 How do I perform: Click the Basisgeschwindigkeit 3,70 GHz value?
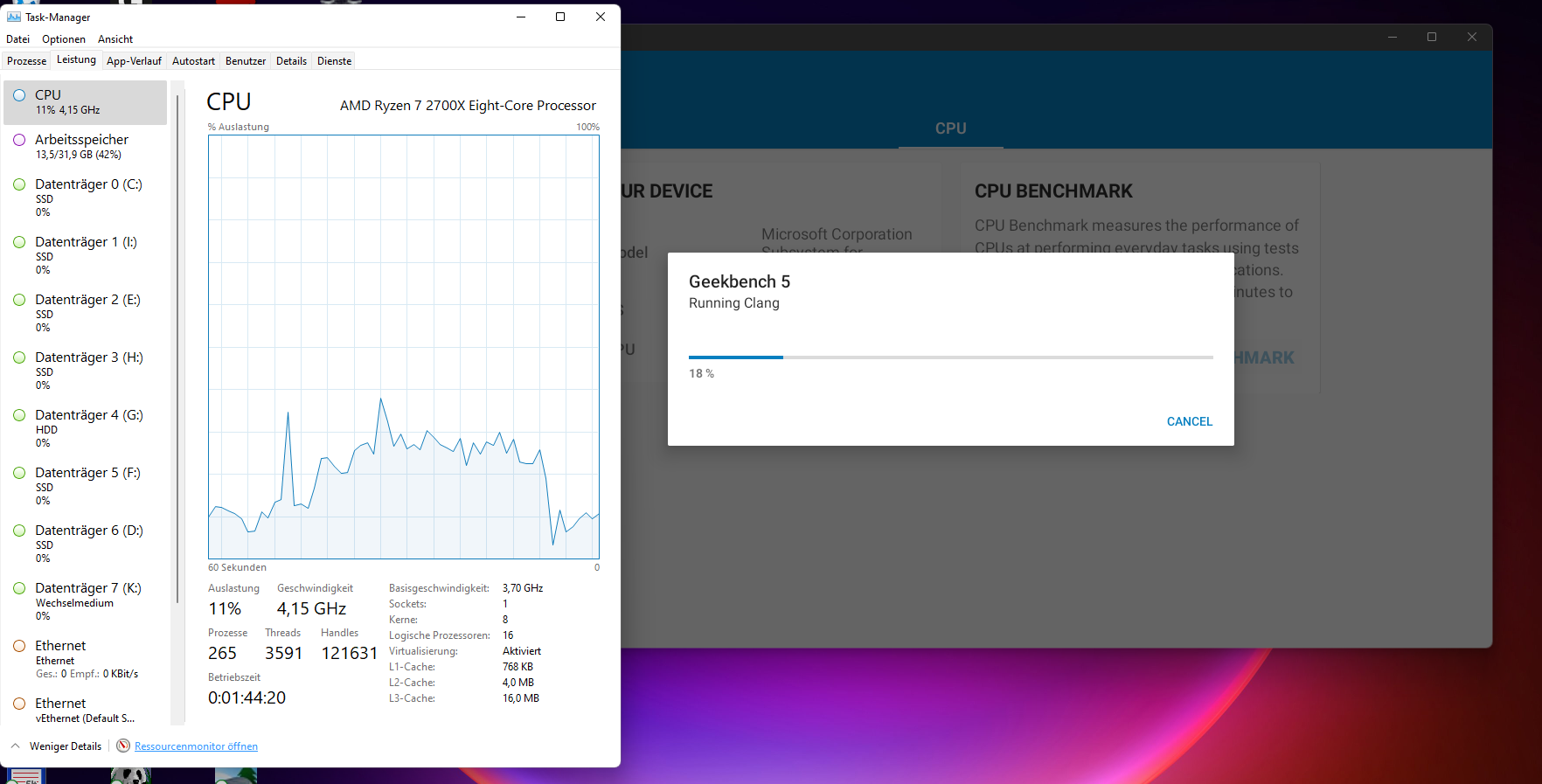tap(523, 588)
